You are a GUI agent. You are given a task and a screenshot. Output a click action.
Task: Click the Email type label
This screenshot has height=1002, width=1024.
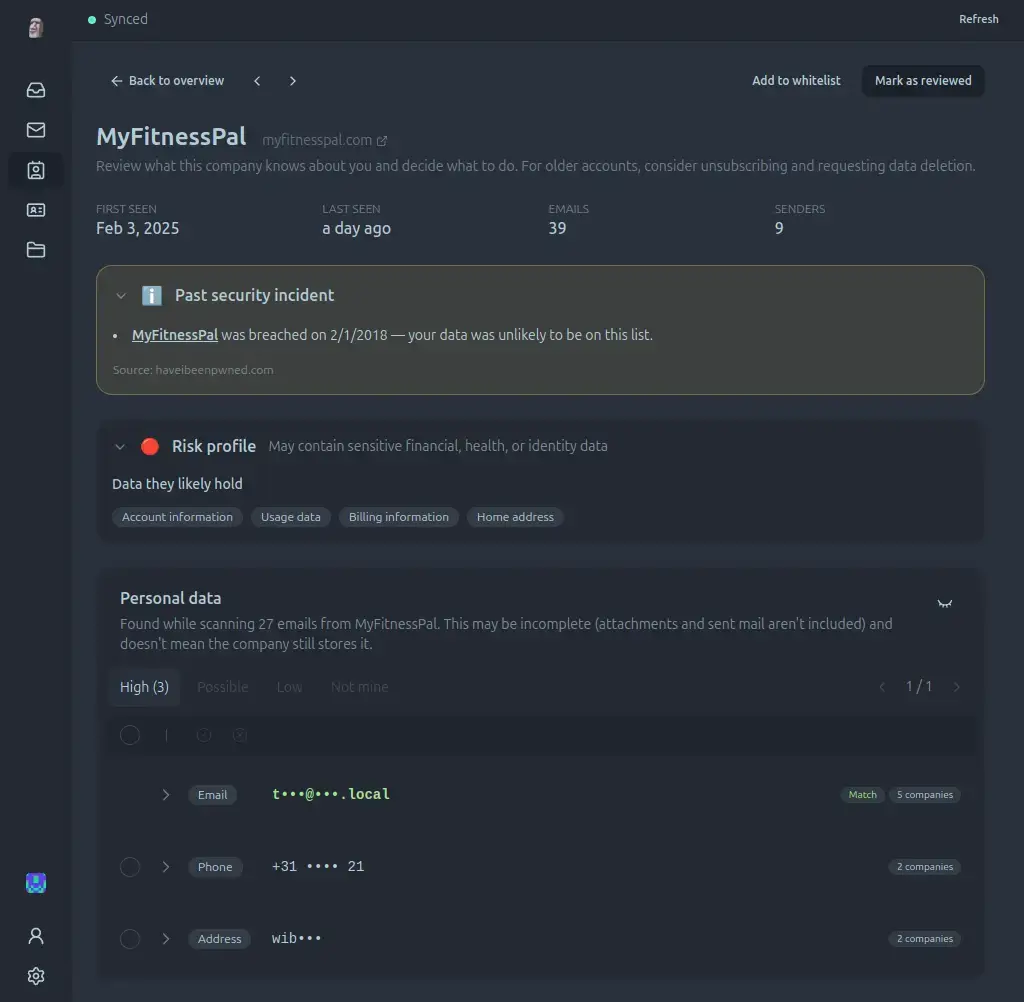(212, 795)
